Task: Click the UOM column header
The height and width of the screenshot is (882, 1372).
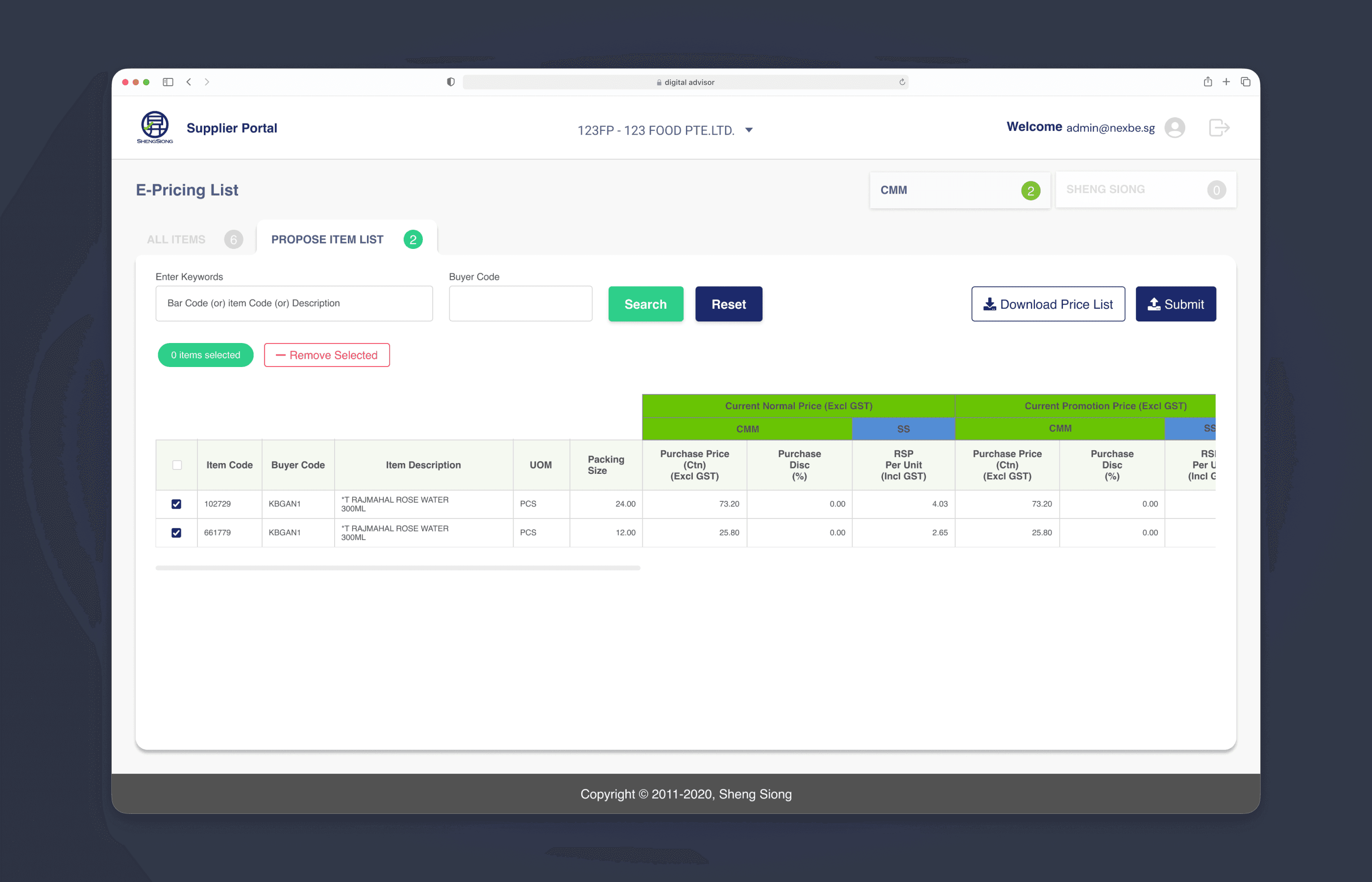Action: [x=540, y=465]
